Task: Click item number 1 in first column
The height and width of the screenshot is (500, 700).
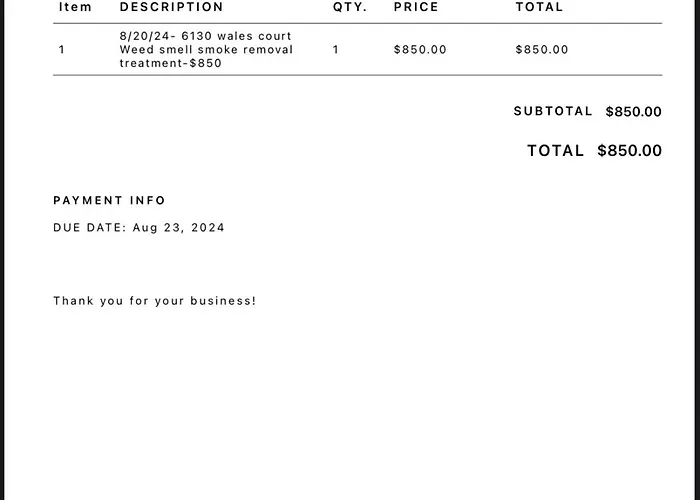Action: pyautogui.click(x=62, y=49)
